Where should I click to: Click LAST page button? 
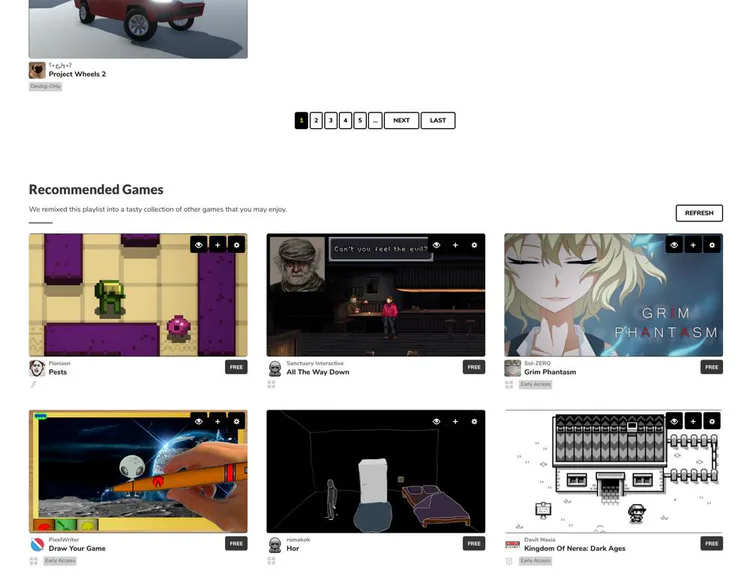438,120
